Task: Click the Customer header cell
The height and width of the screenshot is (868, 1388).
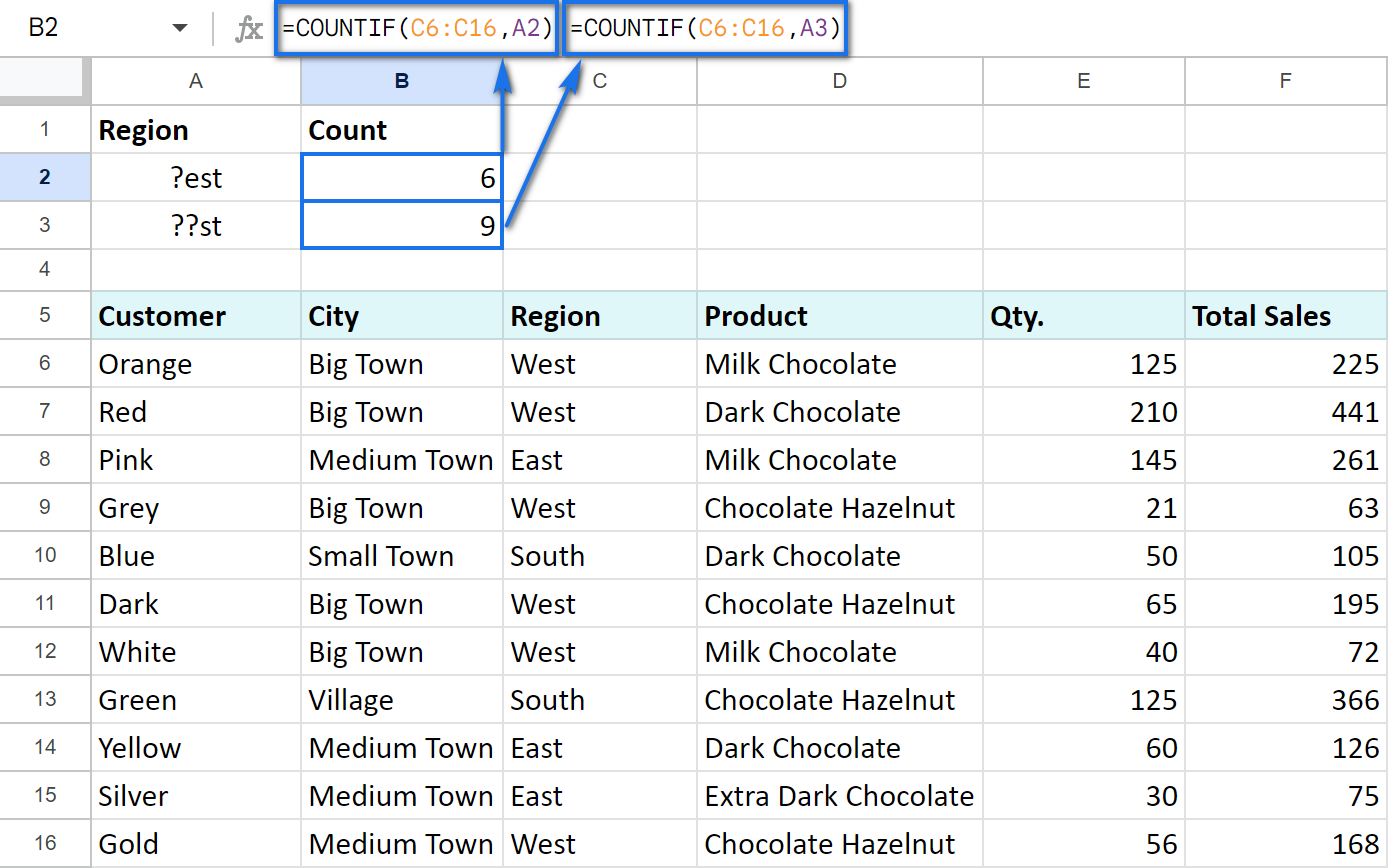Action: [195, 315]
